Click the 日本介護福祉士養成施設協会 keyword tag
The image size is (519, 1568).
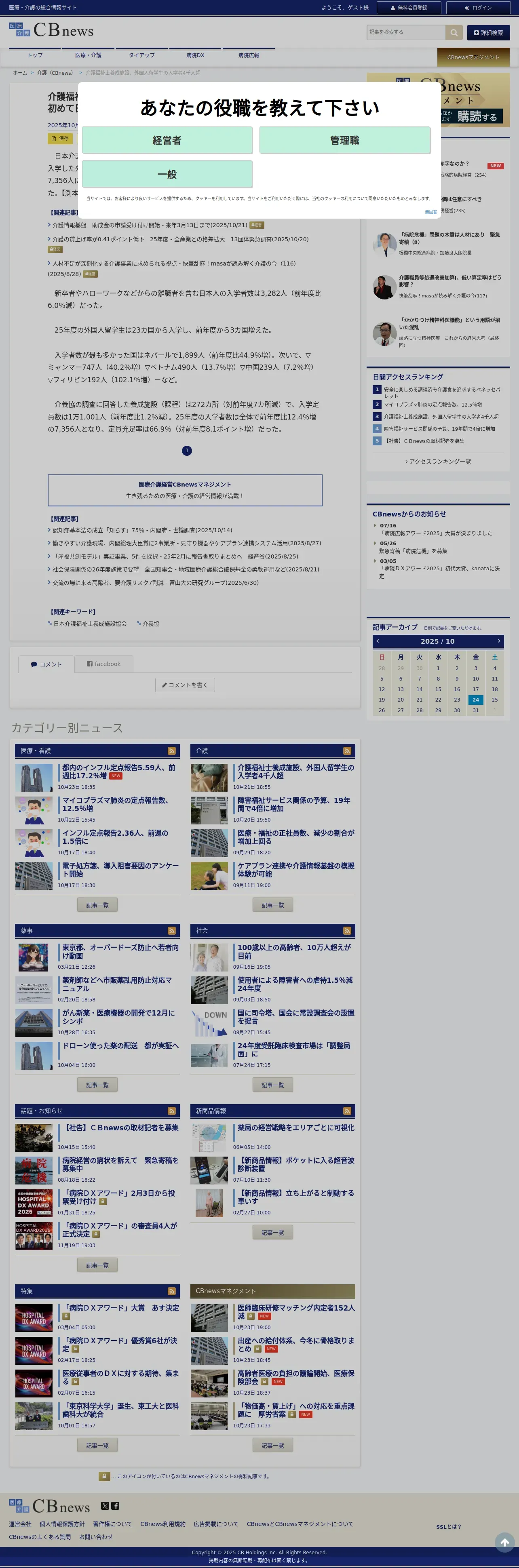[x=90, y=623]
